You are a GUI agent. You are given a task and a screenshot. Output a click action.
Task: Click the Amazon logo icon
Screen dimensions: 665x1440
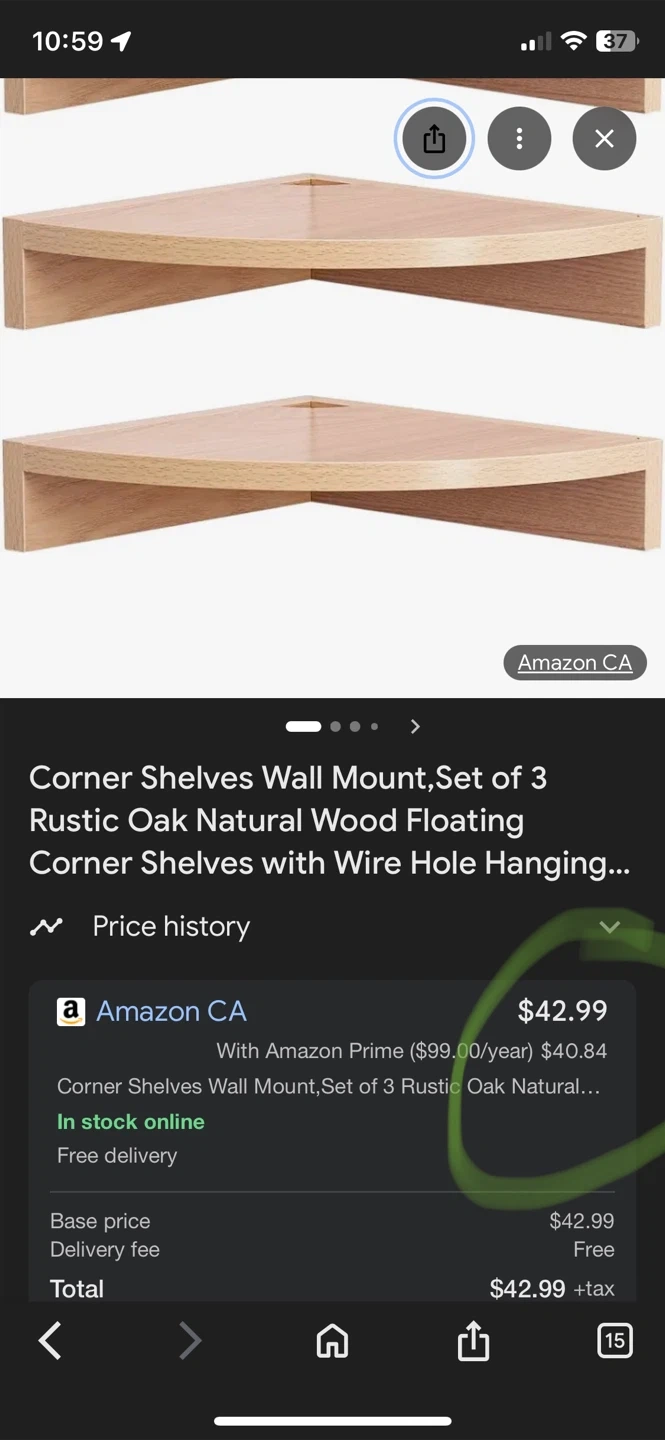pos(71,1012)
